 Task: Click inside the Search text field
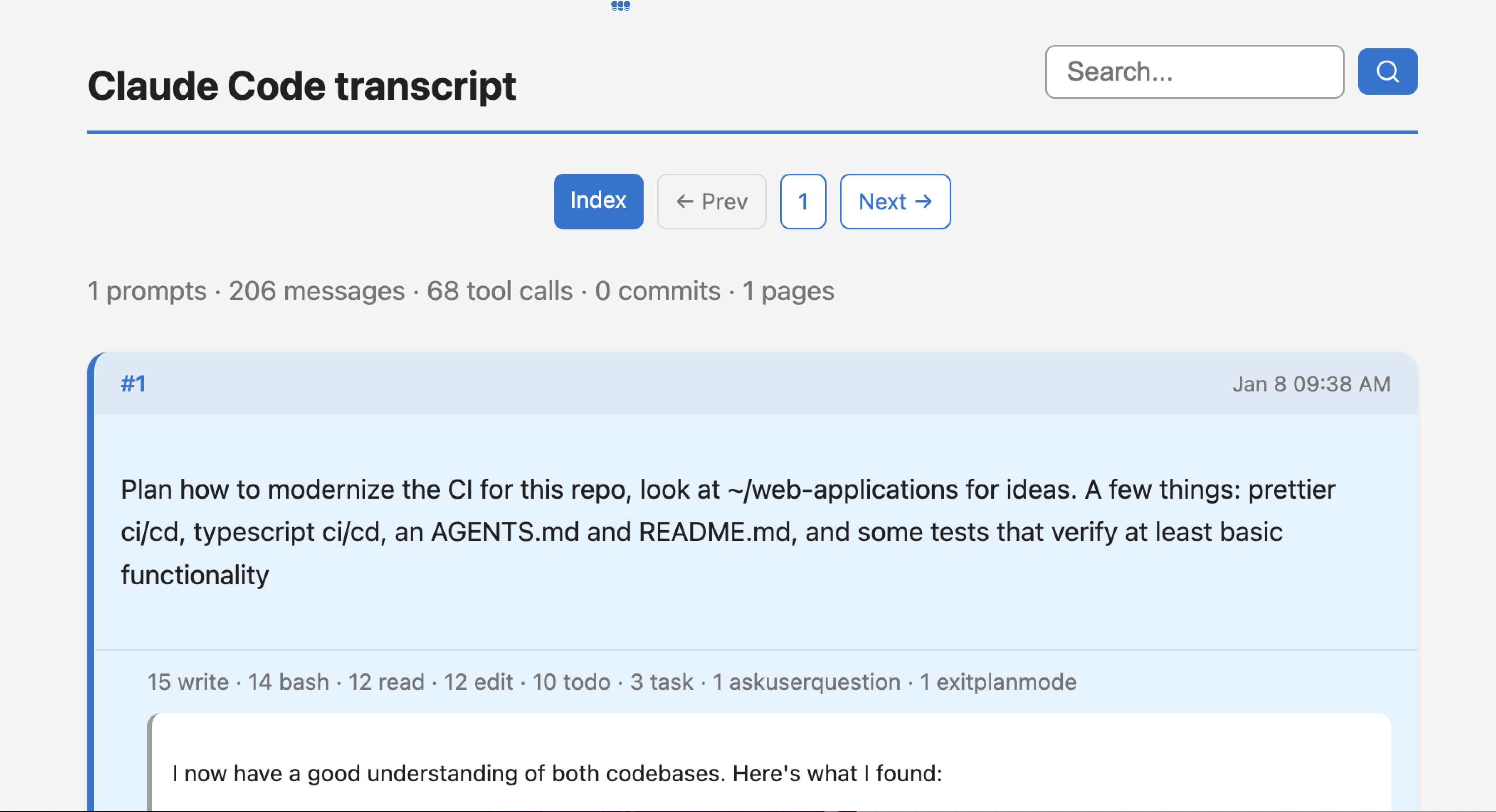pyautogui.click(x=1194, y=71)
